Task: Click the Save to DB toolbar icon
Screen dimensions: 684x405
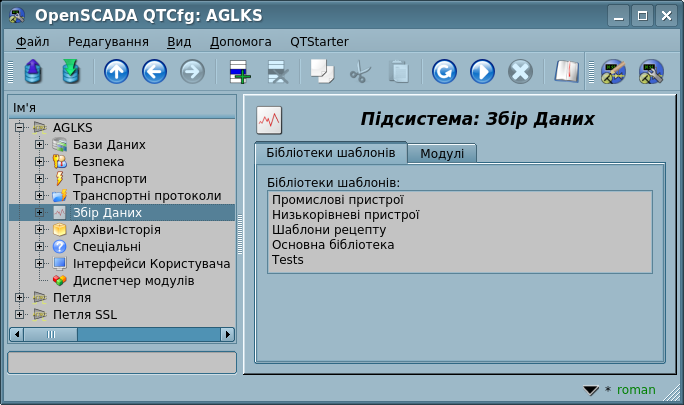Action: click(x=70, y=72)
